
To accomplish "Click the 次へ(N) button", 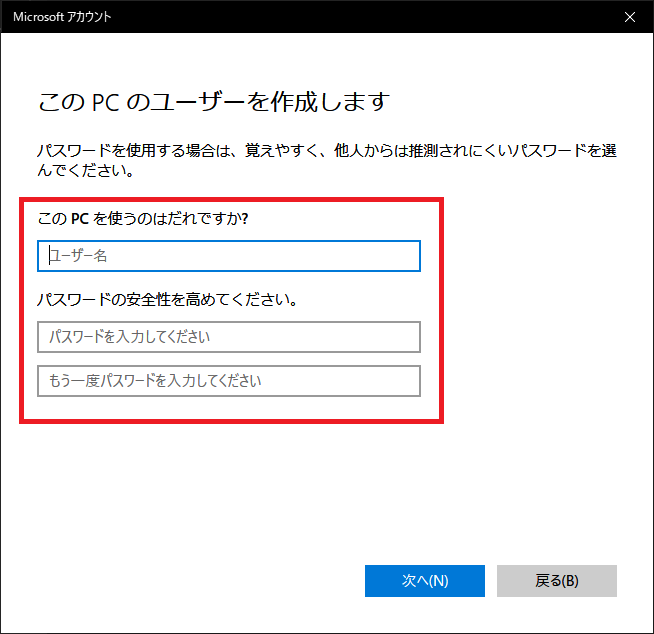I will click(x=425, y=581).
